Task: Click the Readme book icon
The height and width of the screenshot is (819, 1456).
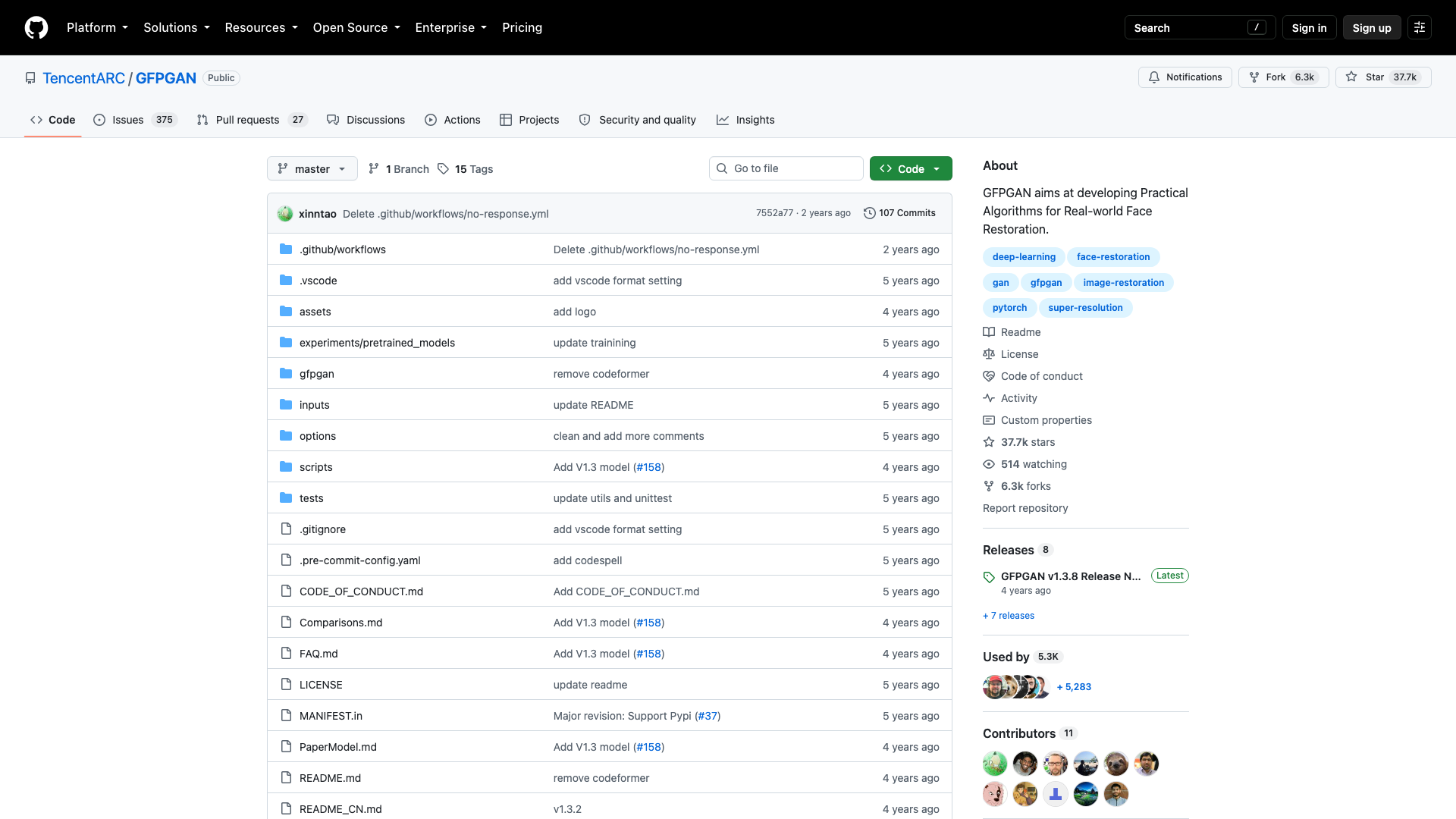Action: click(x=989, y=332)
